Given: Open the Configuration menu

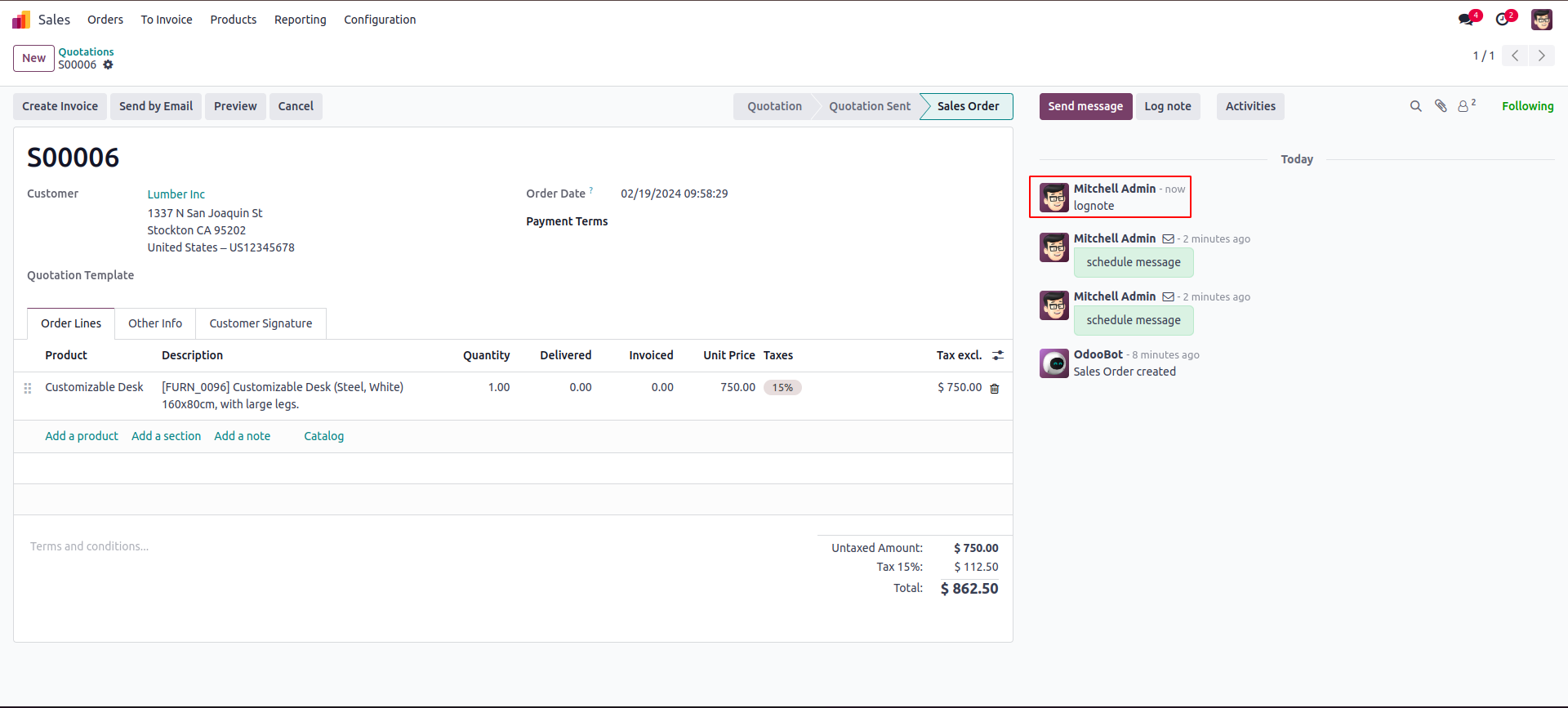Looking at the screenshot, I should 380,20.
